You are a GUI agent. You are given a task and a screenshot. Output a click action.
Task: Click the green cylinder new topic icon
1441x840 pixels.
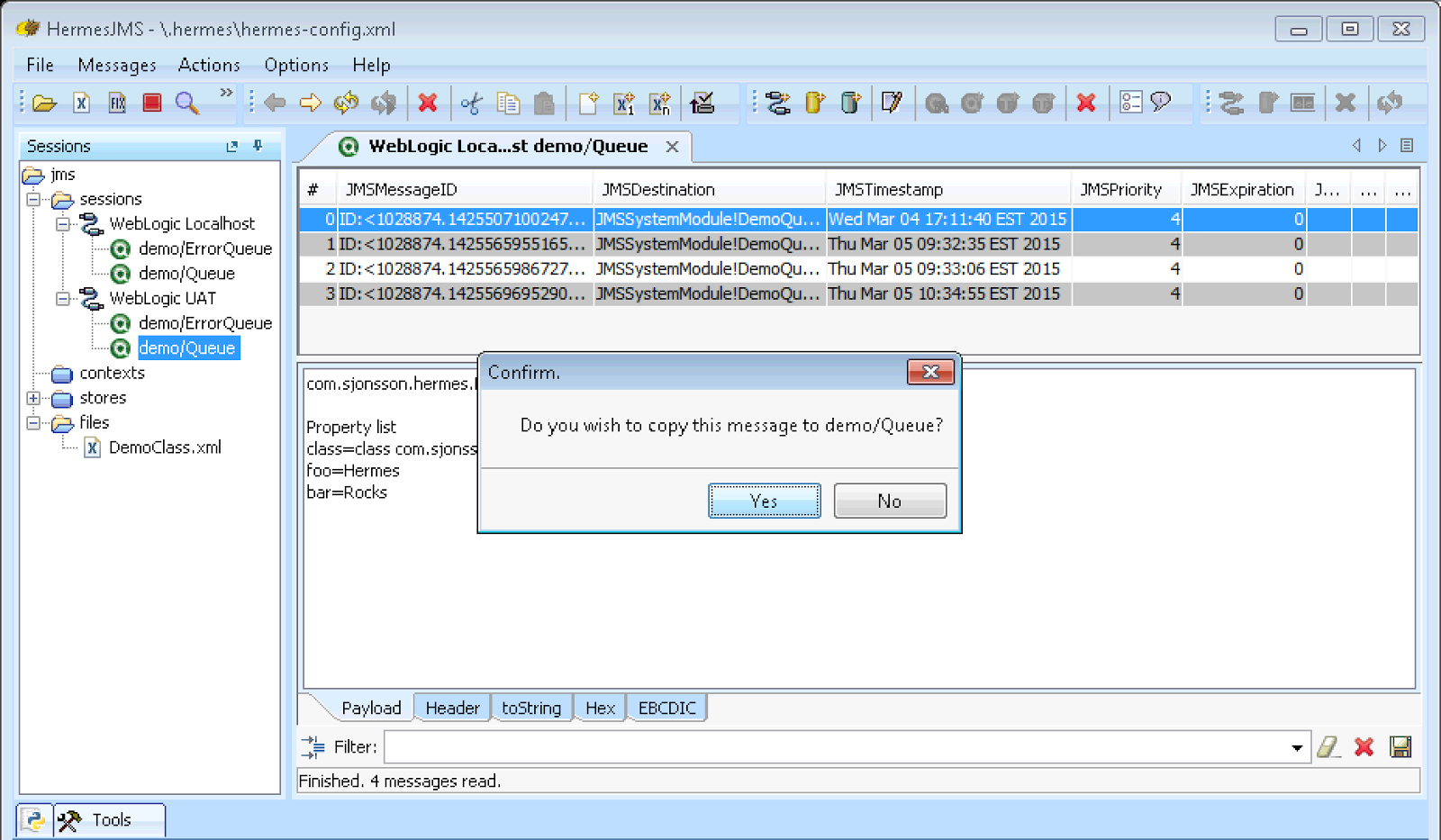[850, 104]
